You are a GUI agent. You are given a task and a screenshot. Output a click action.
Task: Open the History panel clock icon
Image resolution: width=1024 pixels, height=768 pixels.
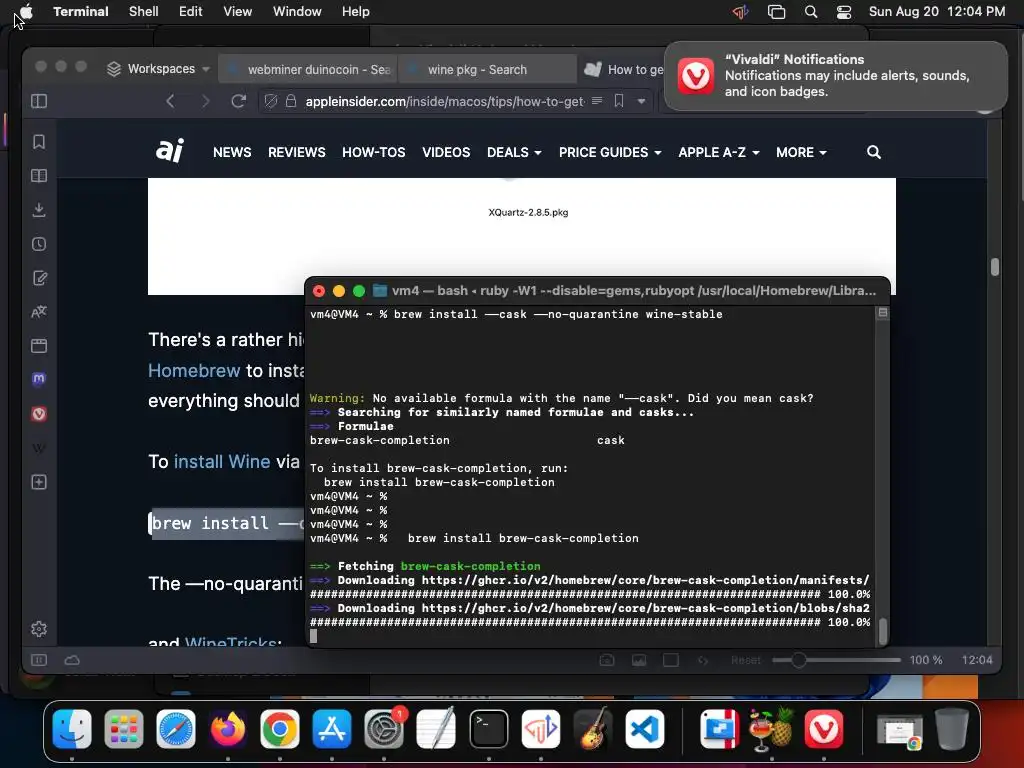(x=39, y=244)
